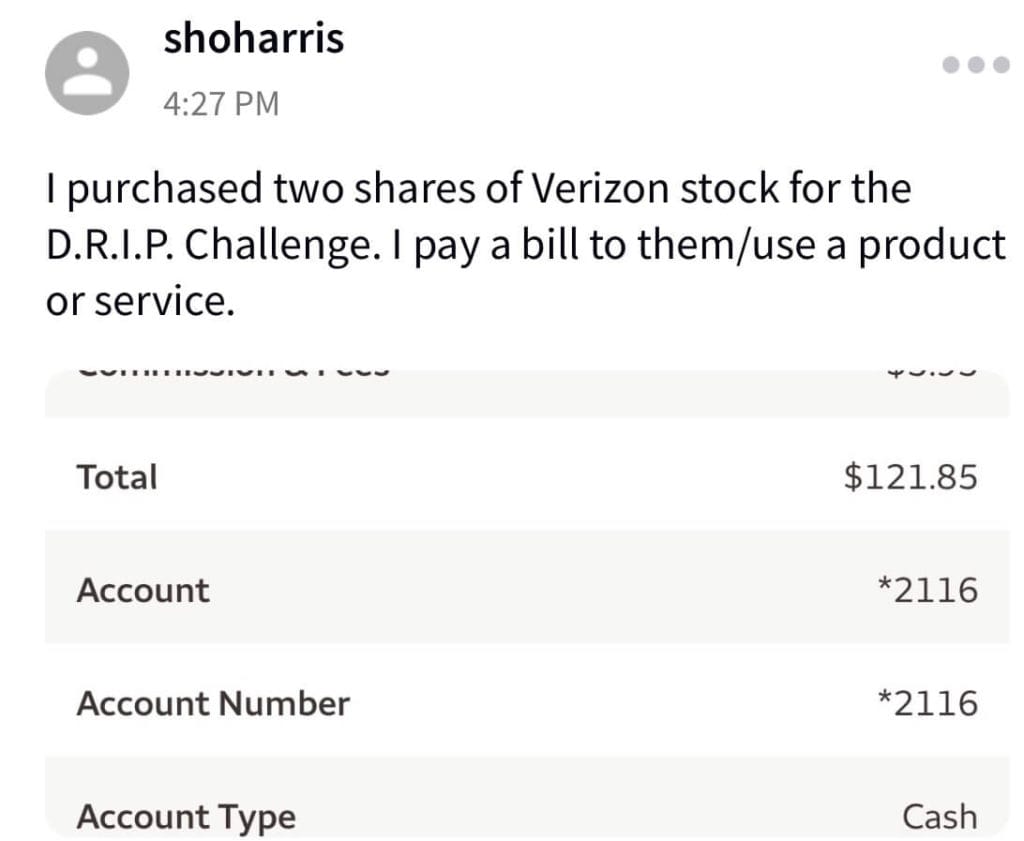Click the Total row label
The height and width of the screenshot is (841, 1024).
click(117, 477)
